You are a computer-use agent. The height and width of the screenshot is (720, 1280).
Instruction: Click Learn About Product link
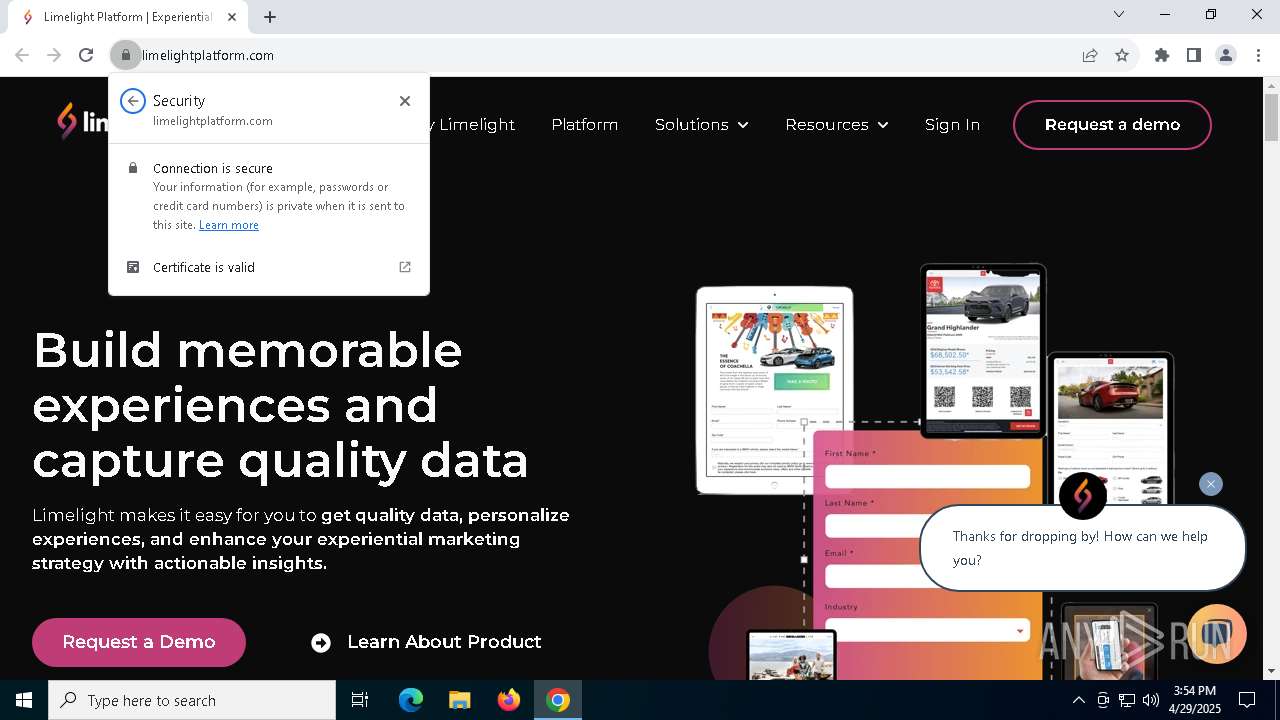pos(444,642)
